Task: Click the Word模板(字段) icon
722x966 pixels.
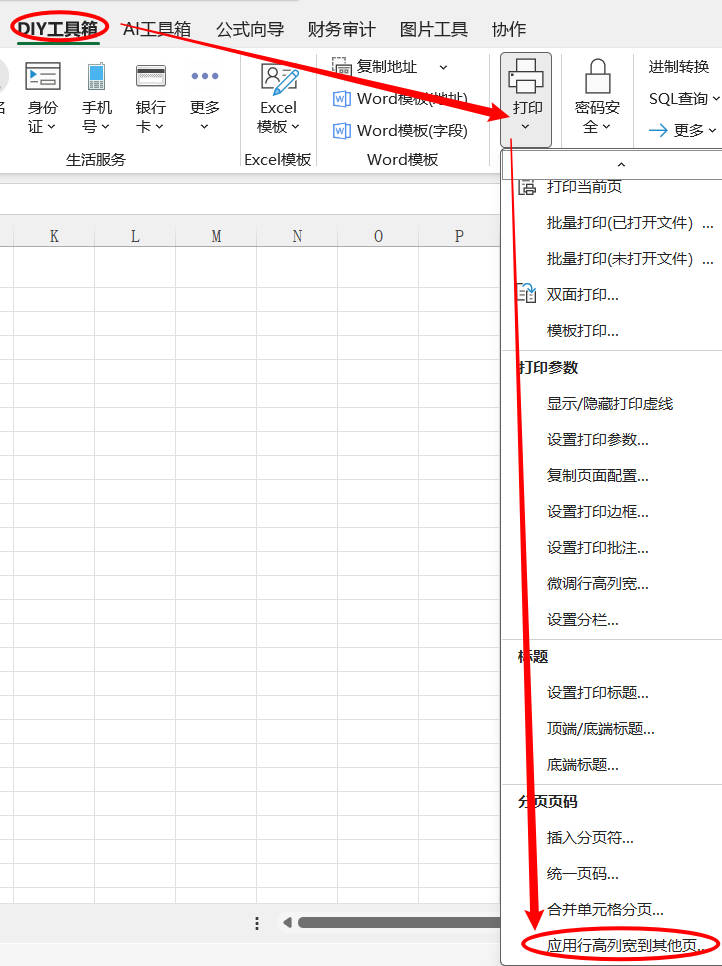Action: click(x=341, y=131)
